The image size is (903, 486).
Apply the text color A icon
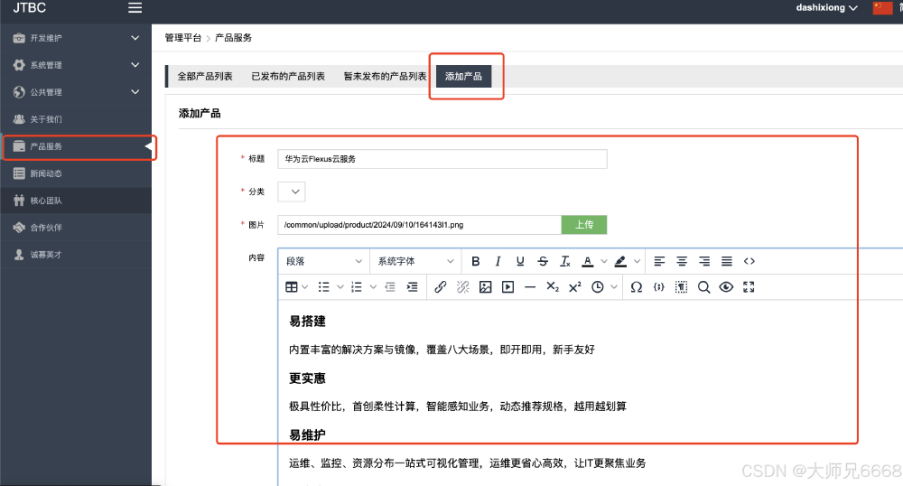click(587, 261)
